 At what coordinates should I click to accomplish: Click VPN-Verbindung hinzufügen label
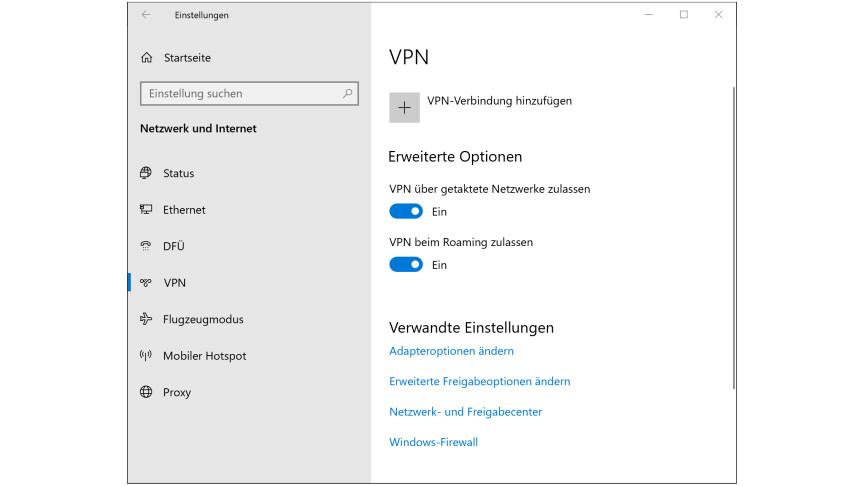499,101
